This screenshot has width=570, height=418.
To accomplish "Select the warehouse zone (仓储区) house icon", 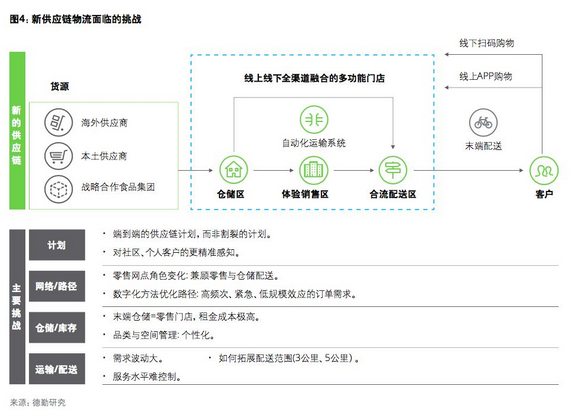I will tap(233, 170).
